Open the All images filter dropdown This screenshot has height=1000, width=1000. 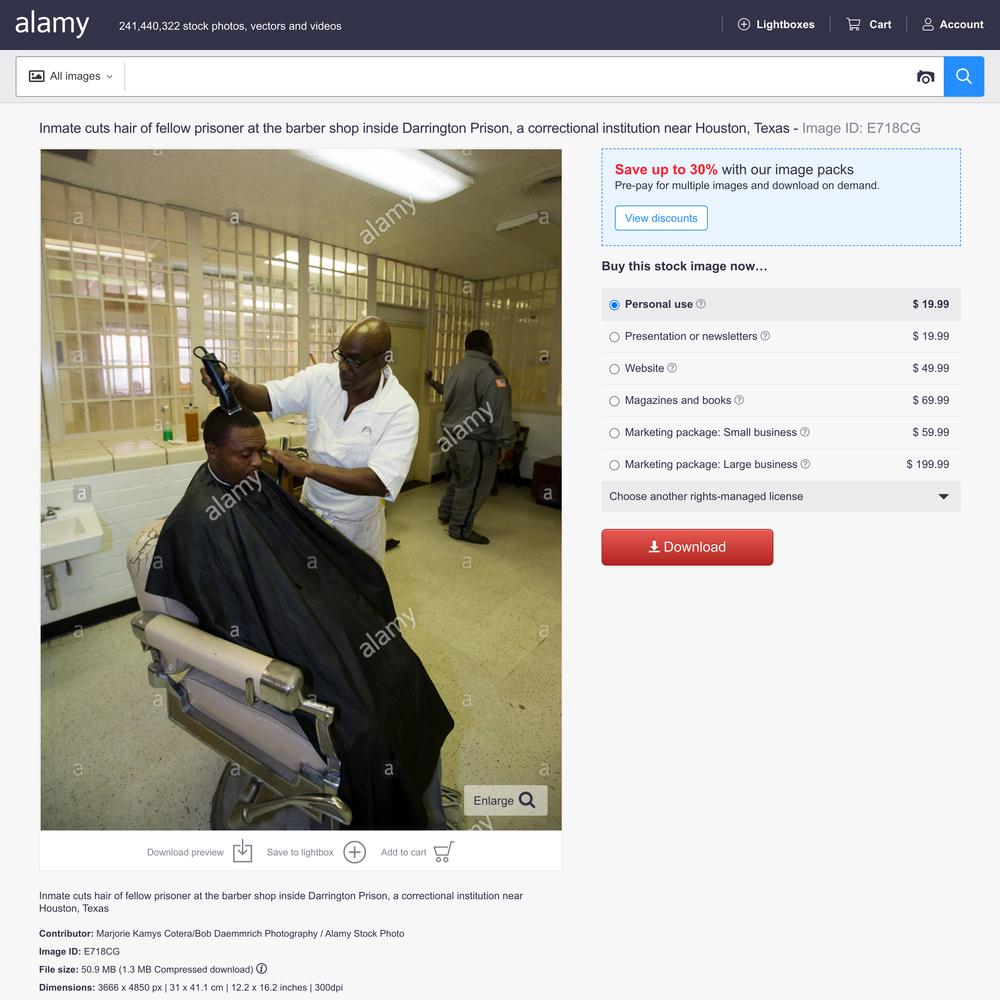(71, 77)
